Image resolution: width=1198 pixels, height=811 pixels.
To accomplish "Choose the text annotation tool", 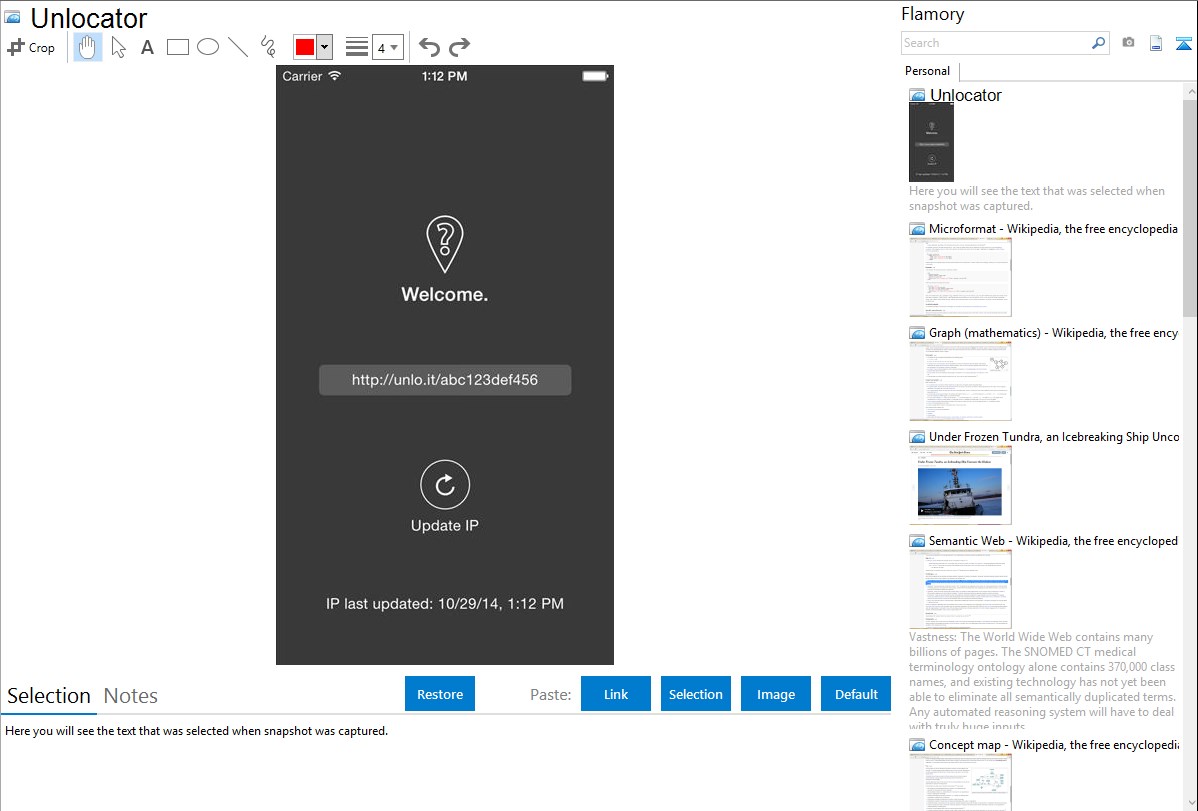I will coord(147,47).
